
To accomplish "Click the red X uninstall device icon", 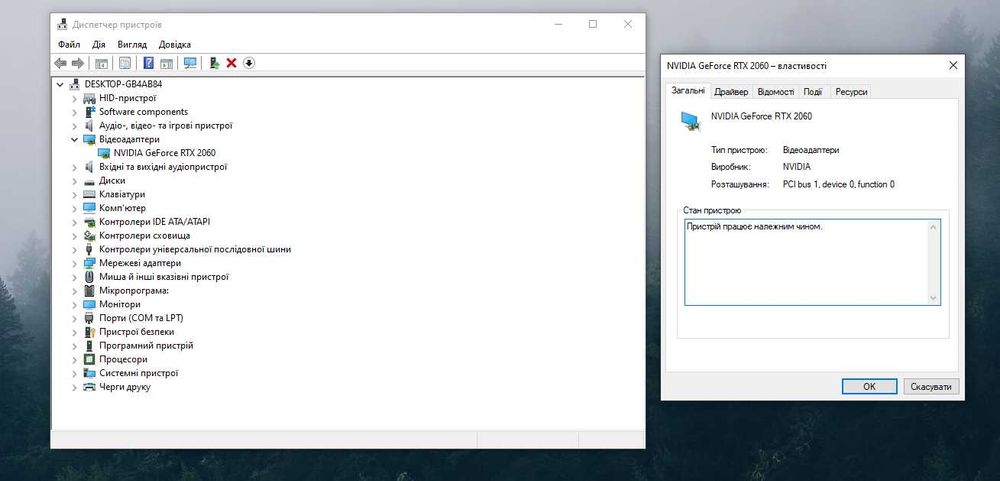I will (232, 63).
